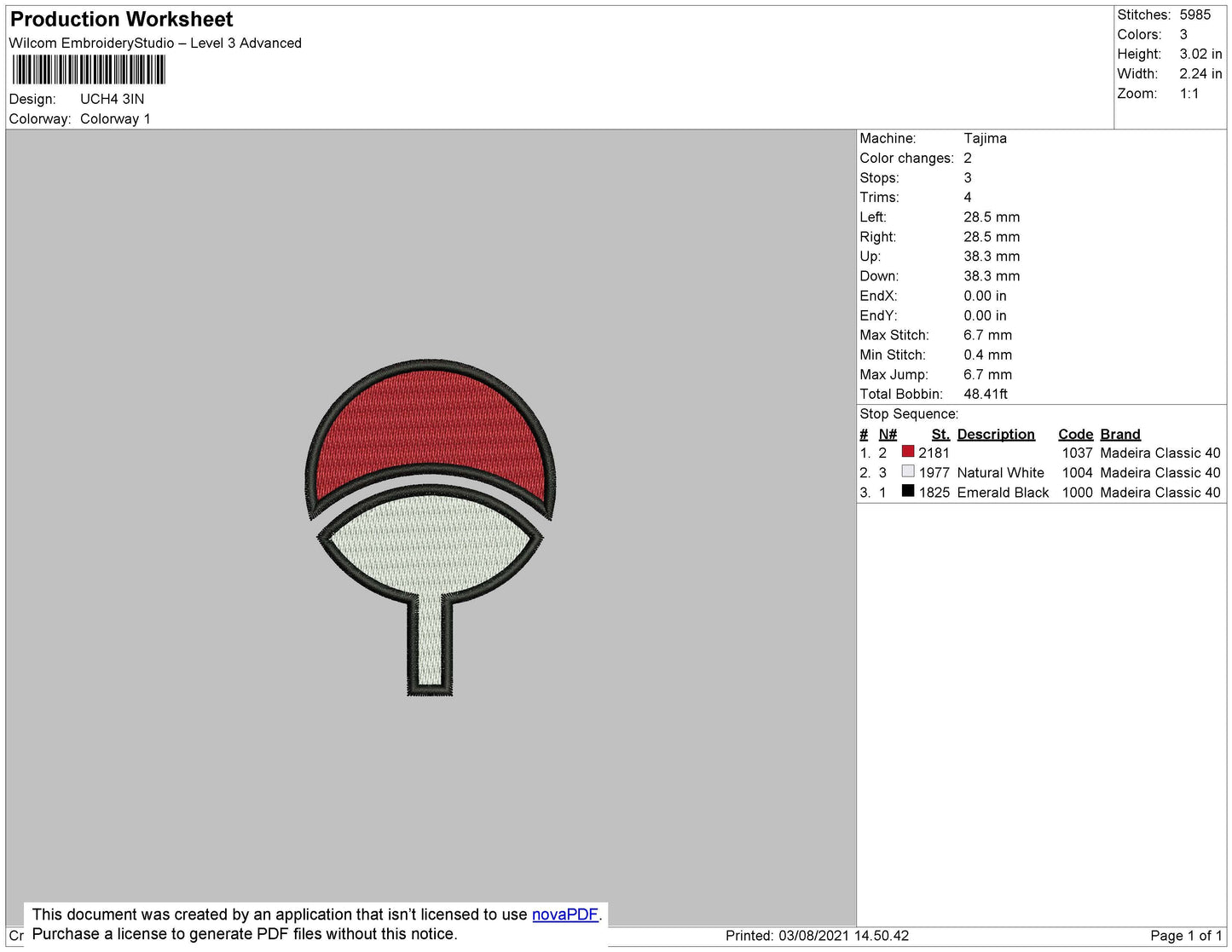Click the Brand column header
This screenshot has width=1232, height=952.
tap(1120, 434)
